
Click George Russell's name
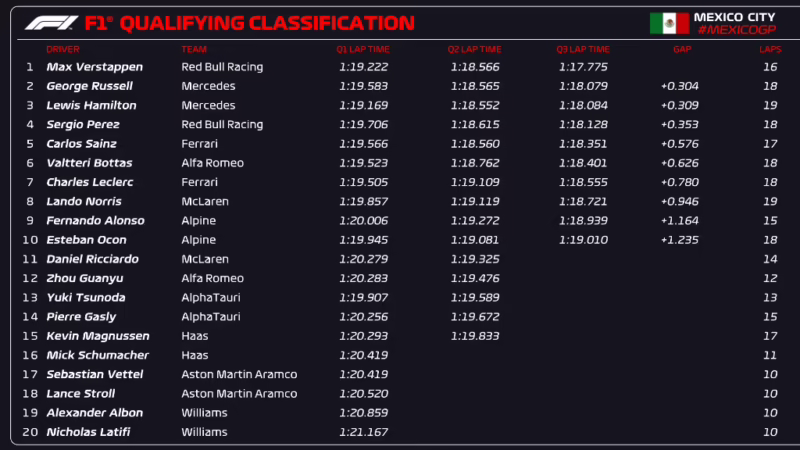[x=89, y=86]
